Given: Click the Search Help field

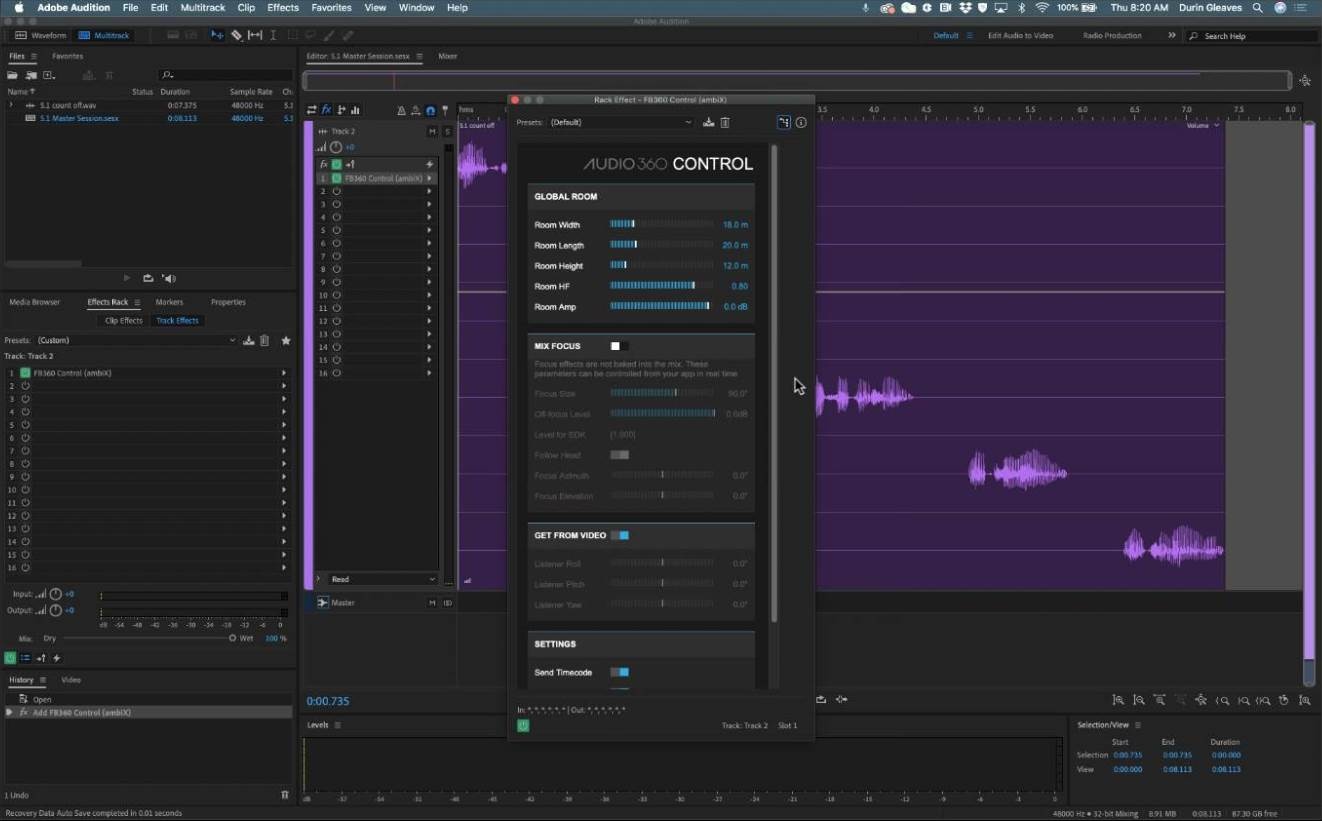Looking at the screenshot, I should (1250, 36).
